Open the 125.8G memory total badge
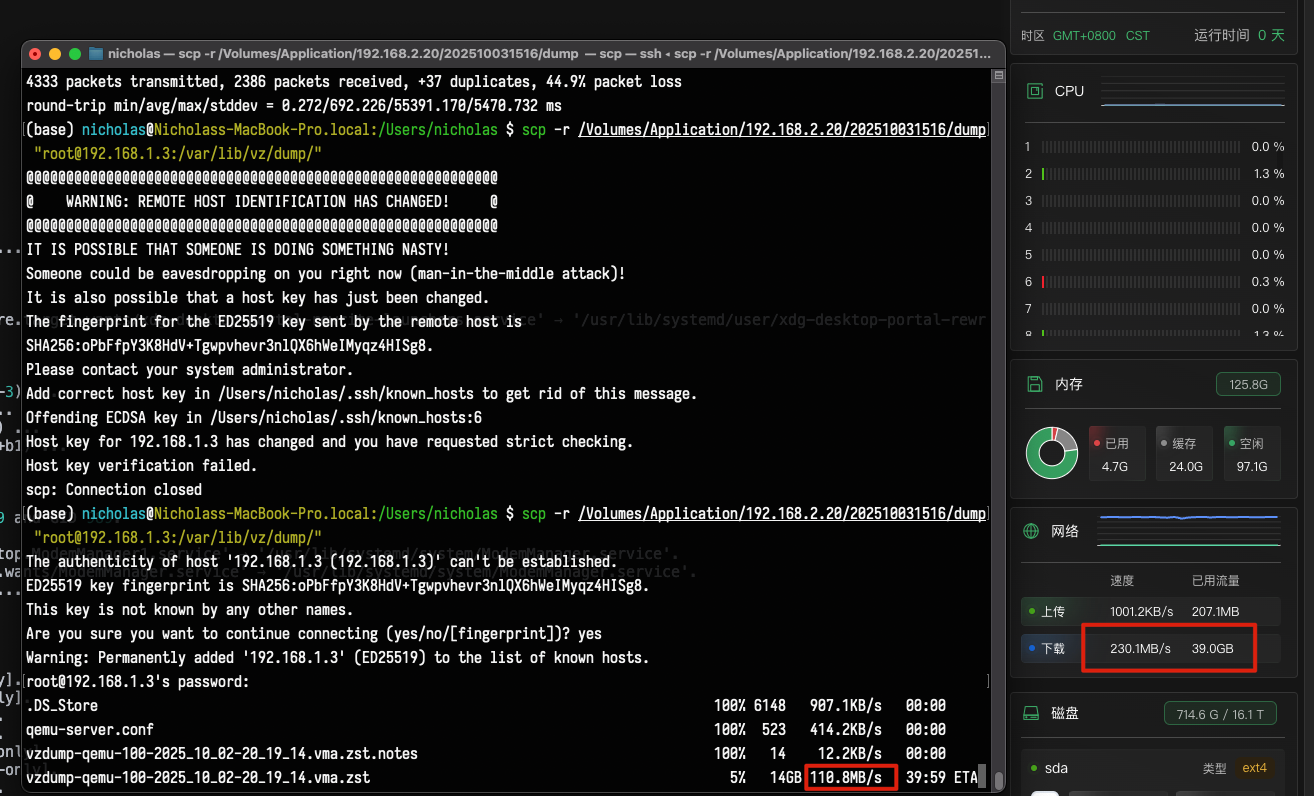This screenshot has height=796, width=1314. click(1248, 384)
